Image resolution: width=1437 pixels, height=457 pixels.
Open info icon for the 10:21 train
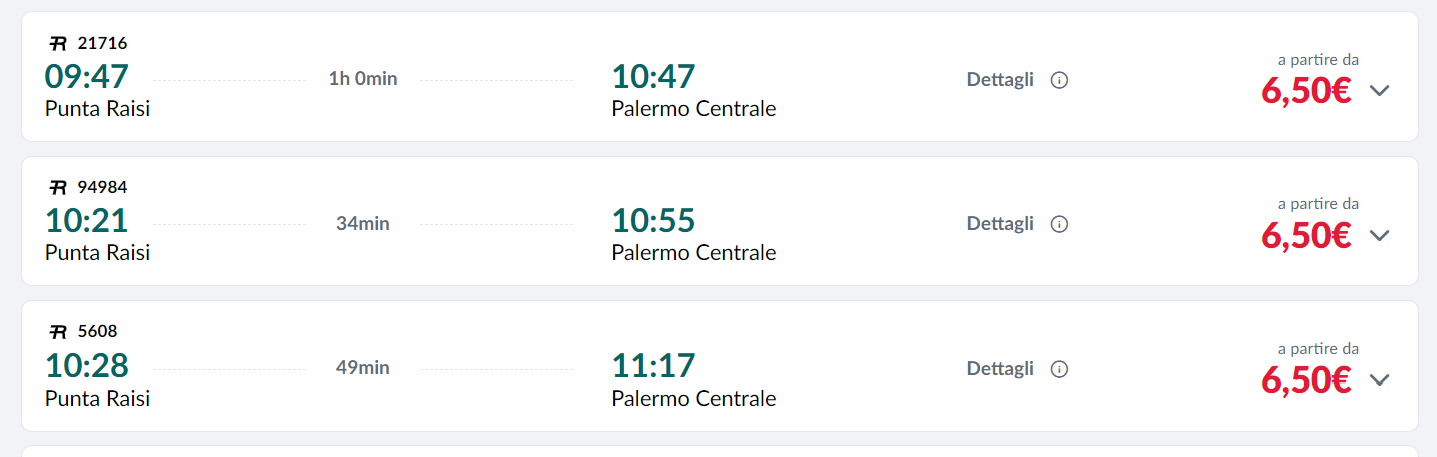1060,225
